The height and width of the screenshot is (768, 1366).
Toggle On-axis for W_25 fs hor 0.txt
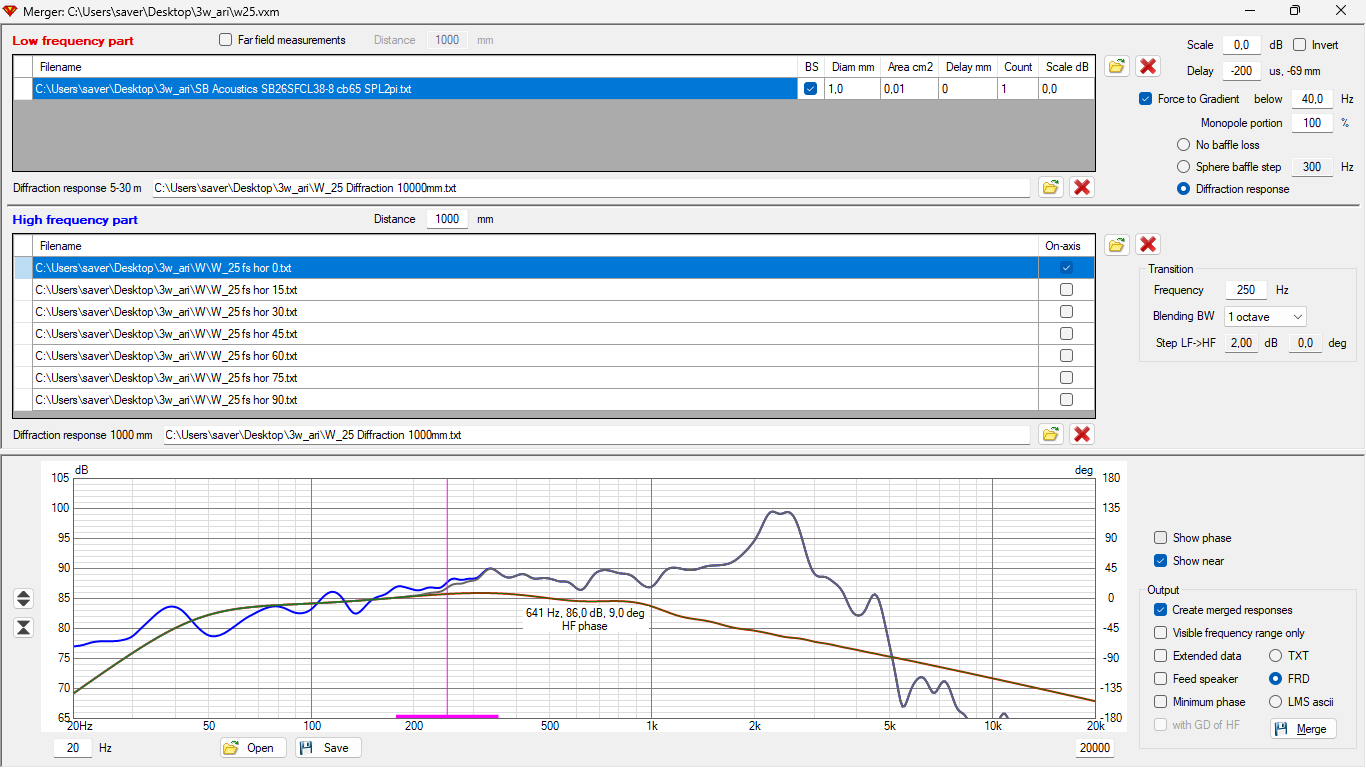1066,268
